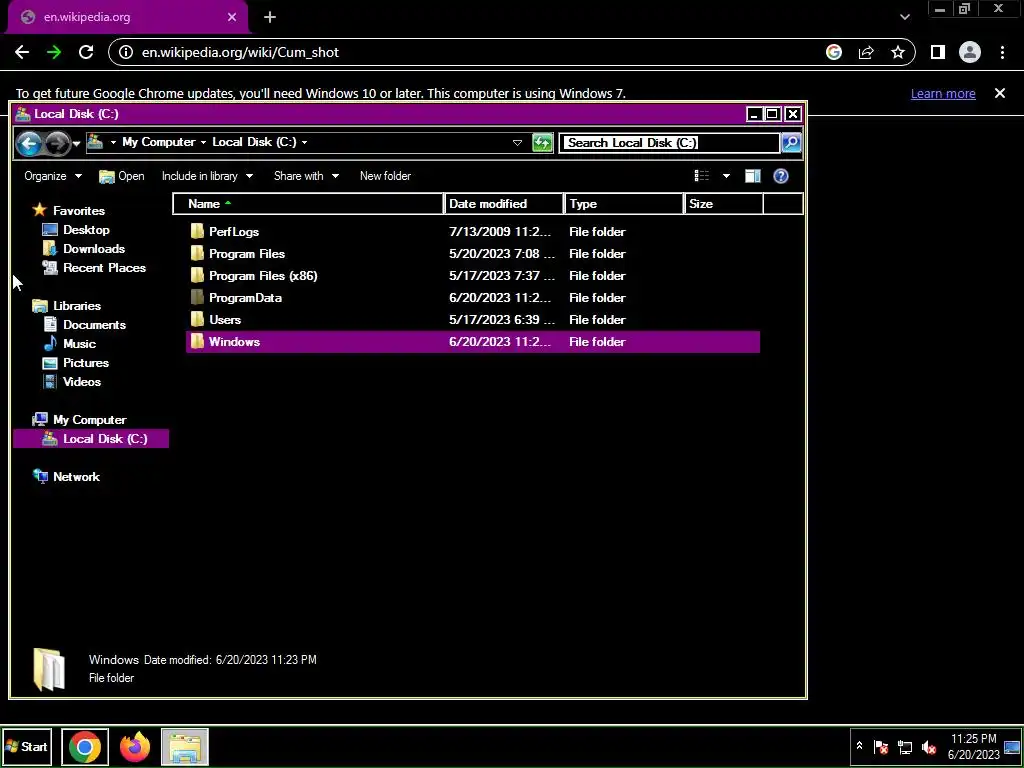The height and width of the screenshot is (768, 1024).
Task: Open a new Chrome tab
Action: click(270, 17)
